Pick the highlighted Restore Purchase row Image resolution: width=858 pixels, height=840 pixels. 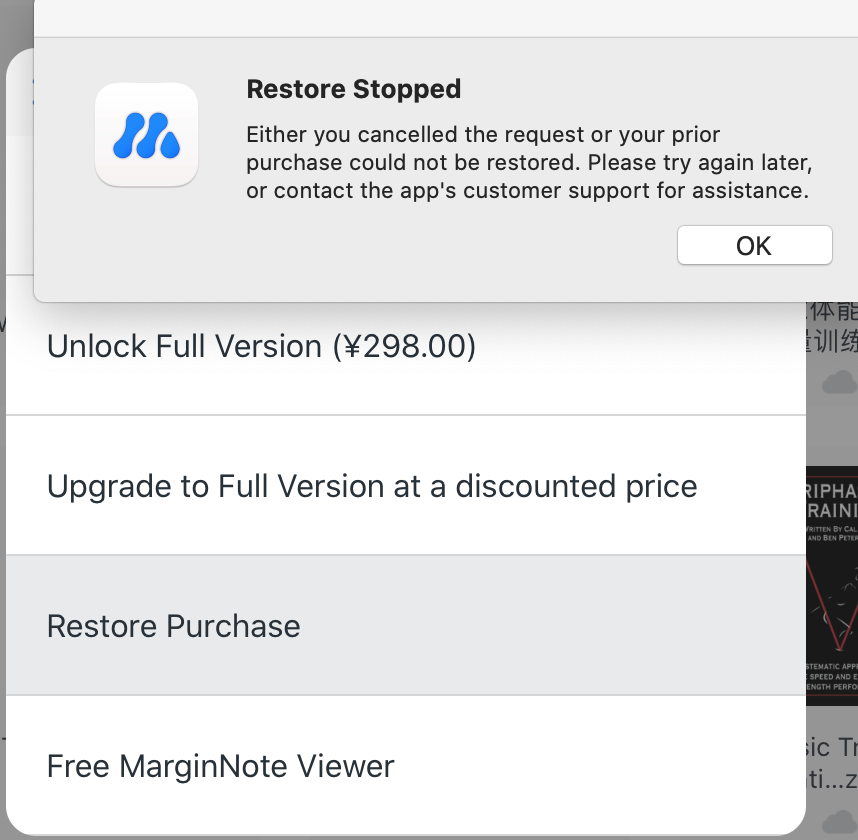click(x=405, y=625)
